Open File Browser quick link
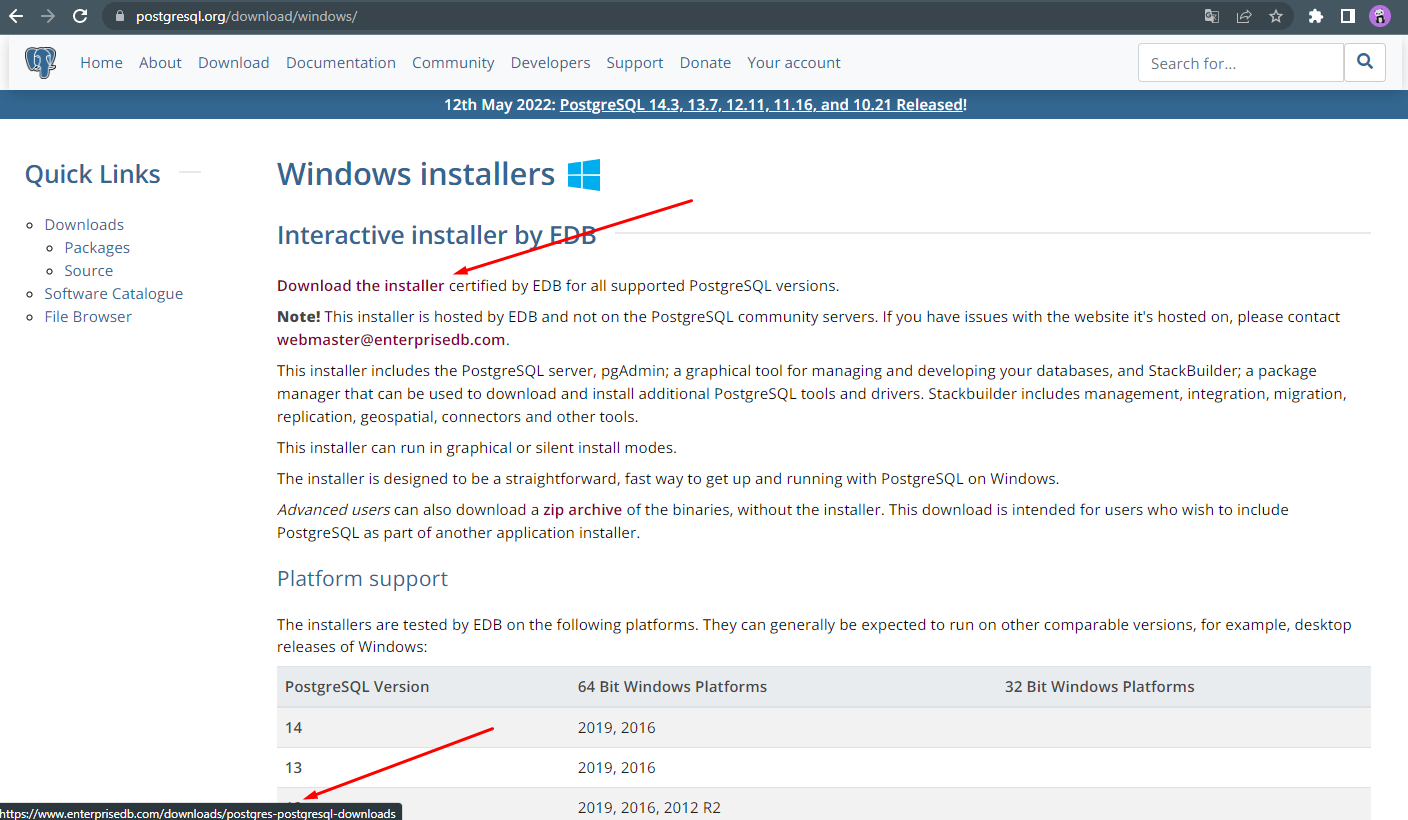 pyautogui.click(x=88, y=316)
